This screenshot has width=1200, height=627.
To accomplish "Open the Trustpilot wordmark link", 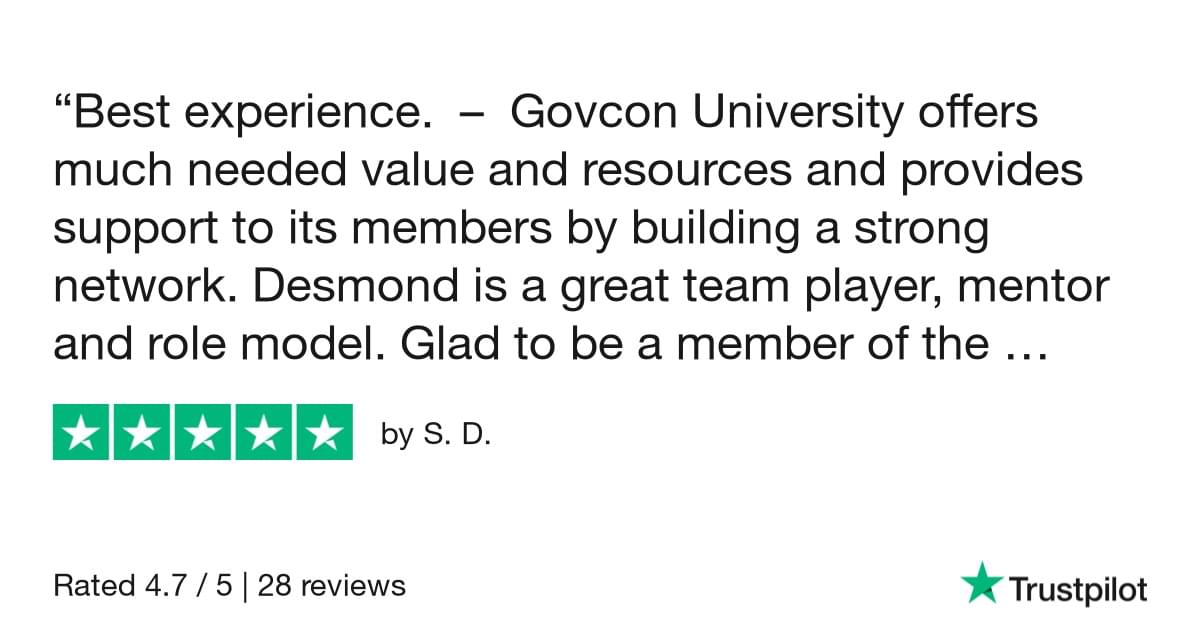I will point(1076,589).
